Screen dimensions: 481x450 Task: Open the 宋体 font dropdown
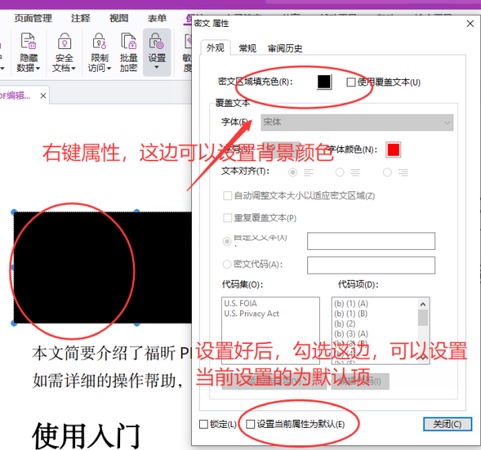click(x=357, y=122)
